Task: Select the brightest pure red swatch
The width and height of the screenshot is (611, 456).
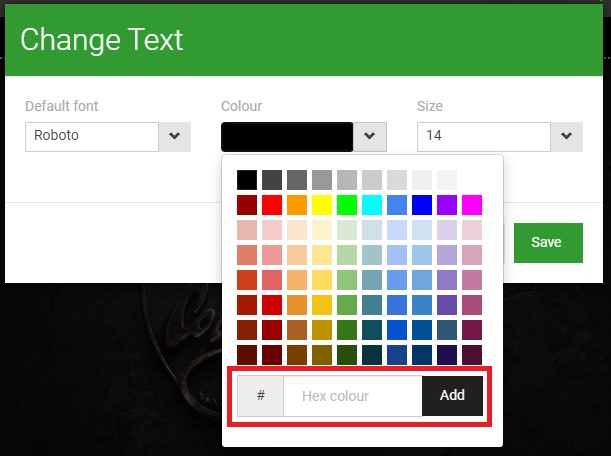Action: pos(272,205)
